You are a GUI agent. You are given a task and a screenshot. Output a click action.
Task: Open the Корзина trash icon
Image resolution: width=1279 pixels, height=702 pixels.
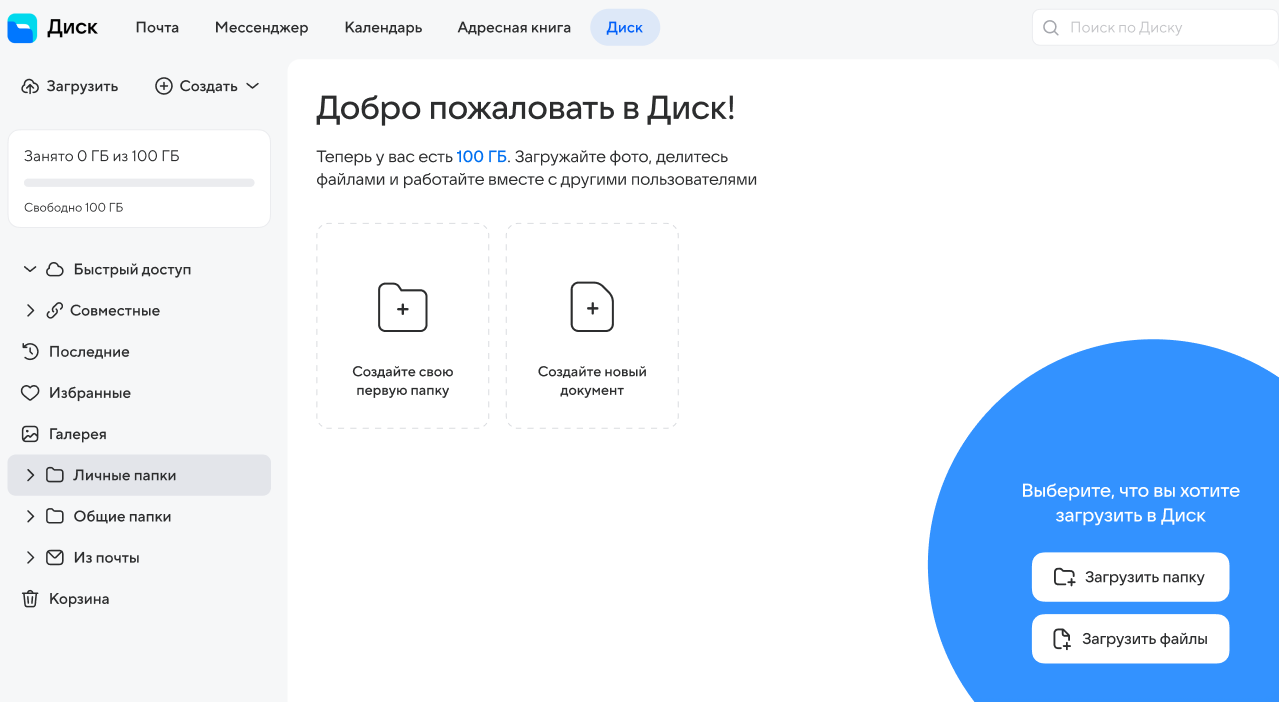30,599
